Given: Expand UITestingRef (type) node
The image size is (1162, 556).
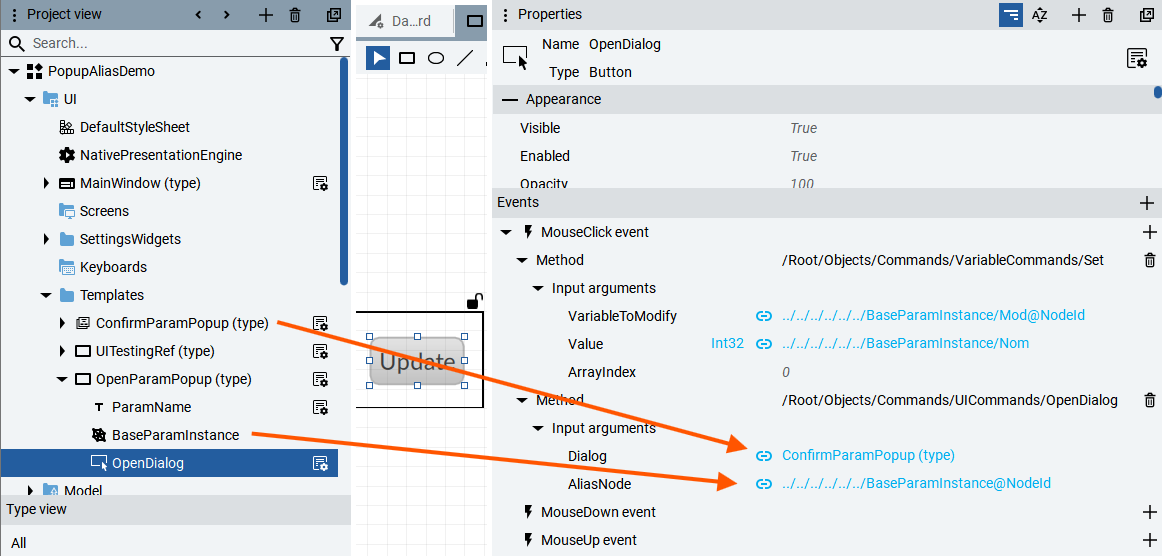Looking at the screenshot, I should 62,351.
